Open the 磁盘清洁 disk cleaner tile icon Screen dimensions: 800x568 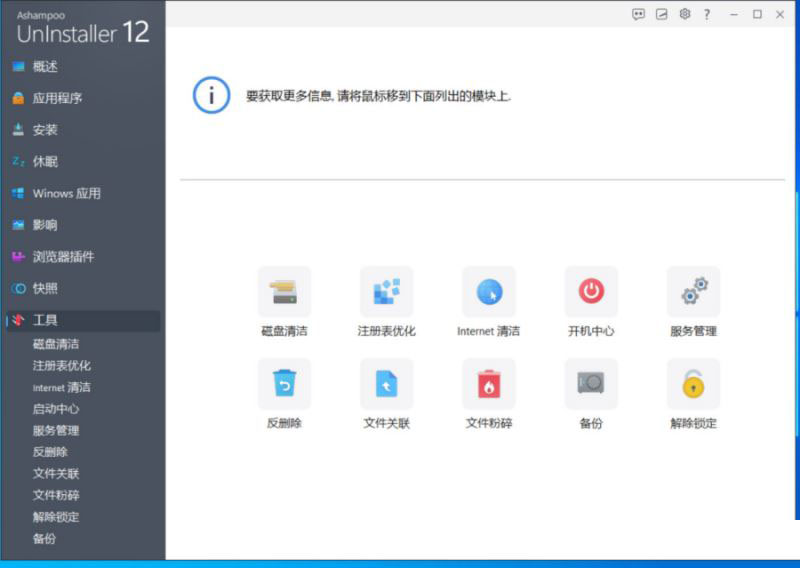point(284,291)
